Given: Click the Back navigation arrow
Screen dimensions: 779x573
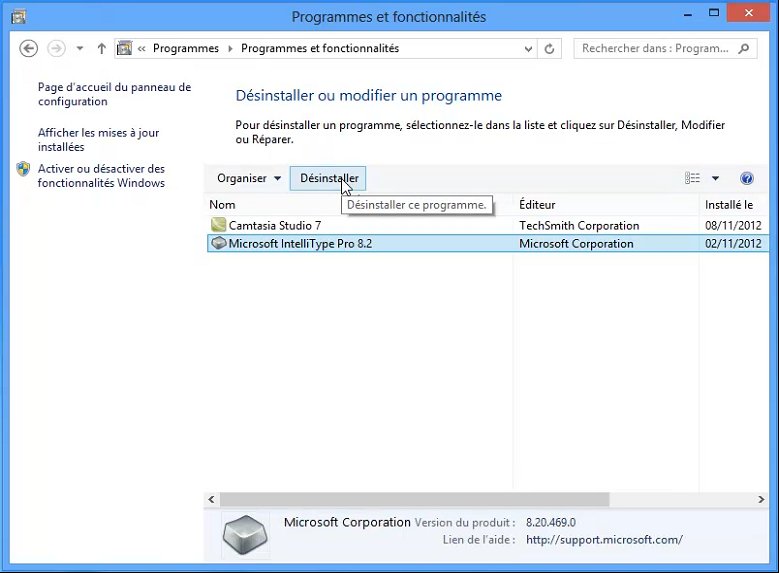Looking at the screenshot, I should pyautogui.click(x=28, y=48).
